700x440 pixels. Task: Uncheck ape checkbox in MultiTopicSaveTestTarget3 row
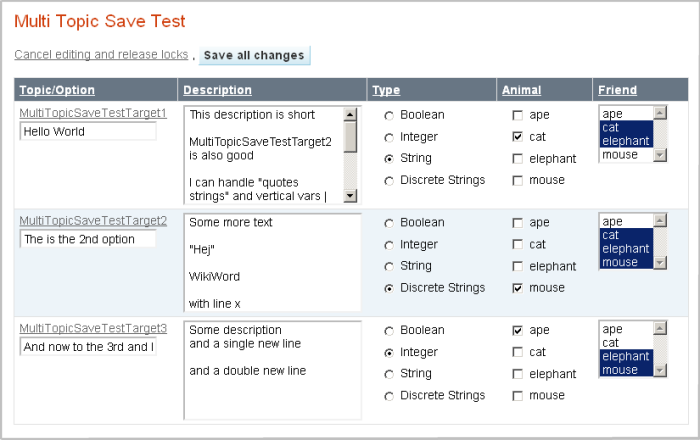[x=517, y=330]
